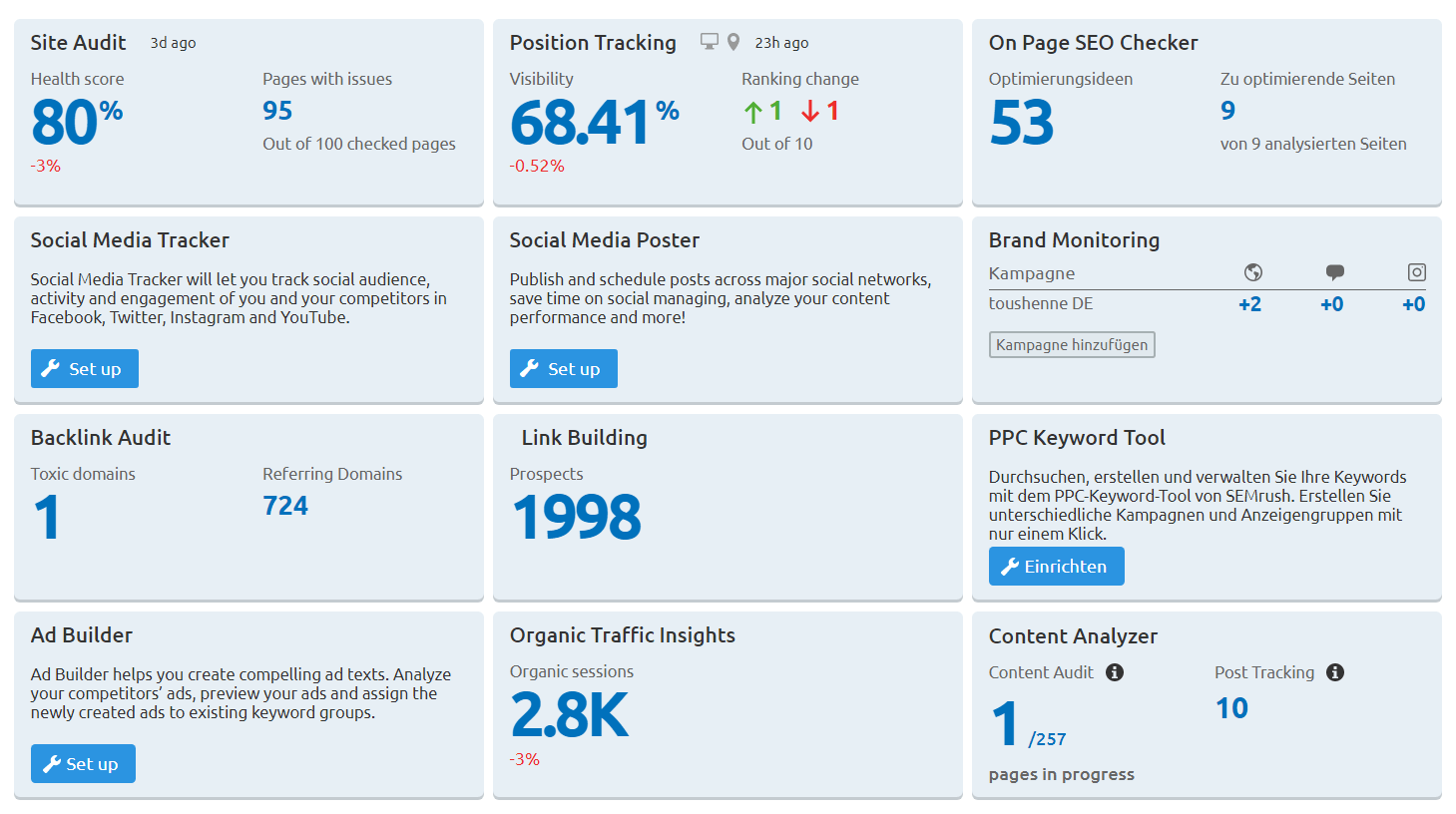Open the 1998 Link Building prospects

pos(576,518)
